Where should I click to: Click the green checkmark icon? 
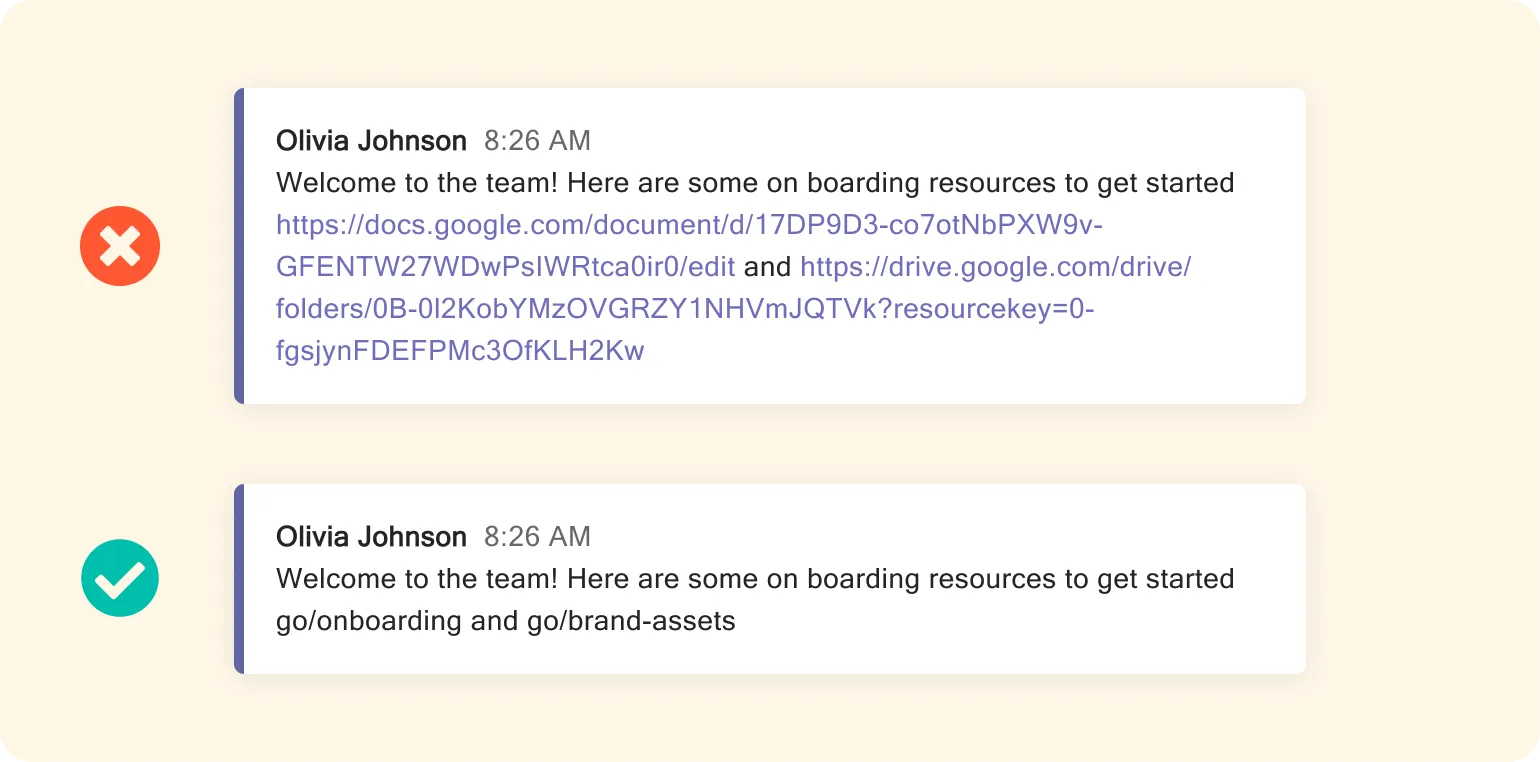pos(120,578)
